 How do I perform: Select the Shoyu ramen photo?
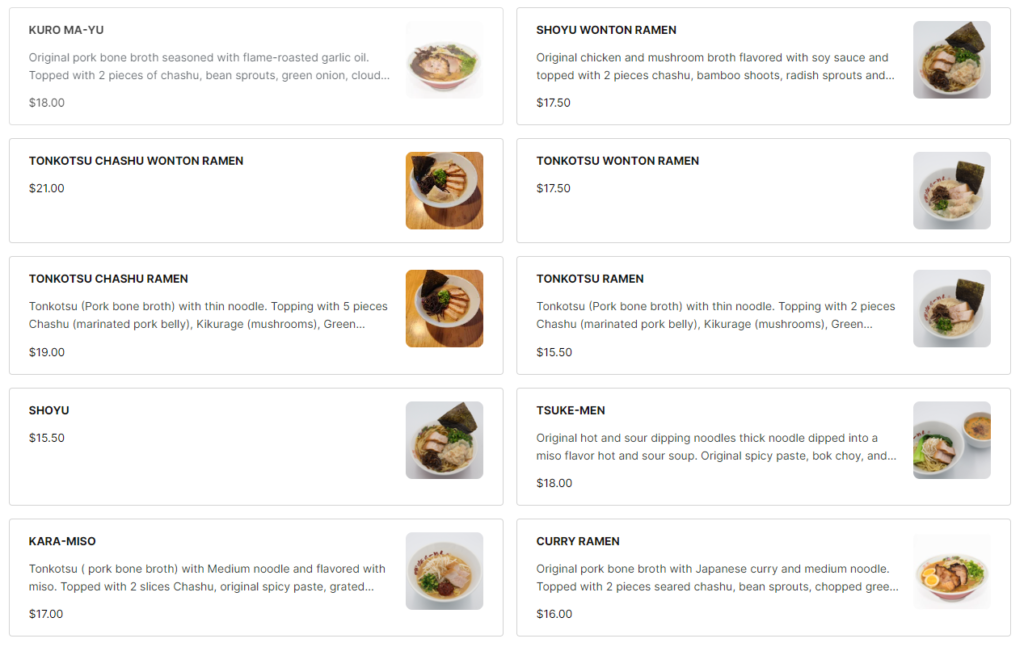444,440
